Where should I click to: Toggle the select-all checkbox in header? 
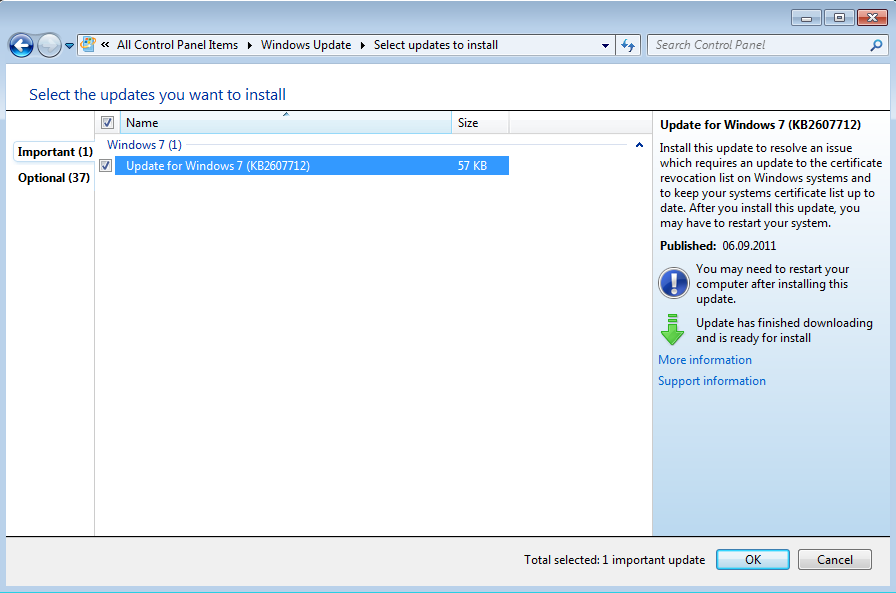pos(107,122)
